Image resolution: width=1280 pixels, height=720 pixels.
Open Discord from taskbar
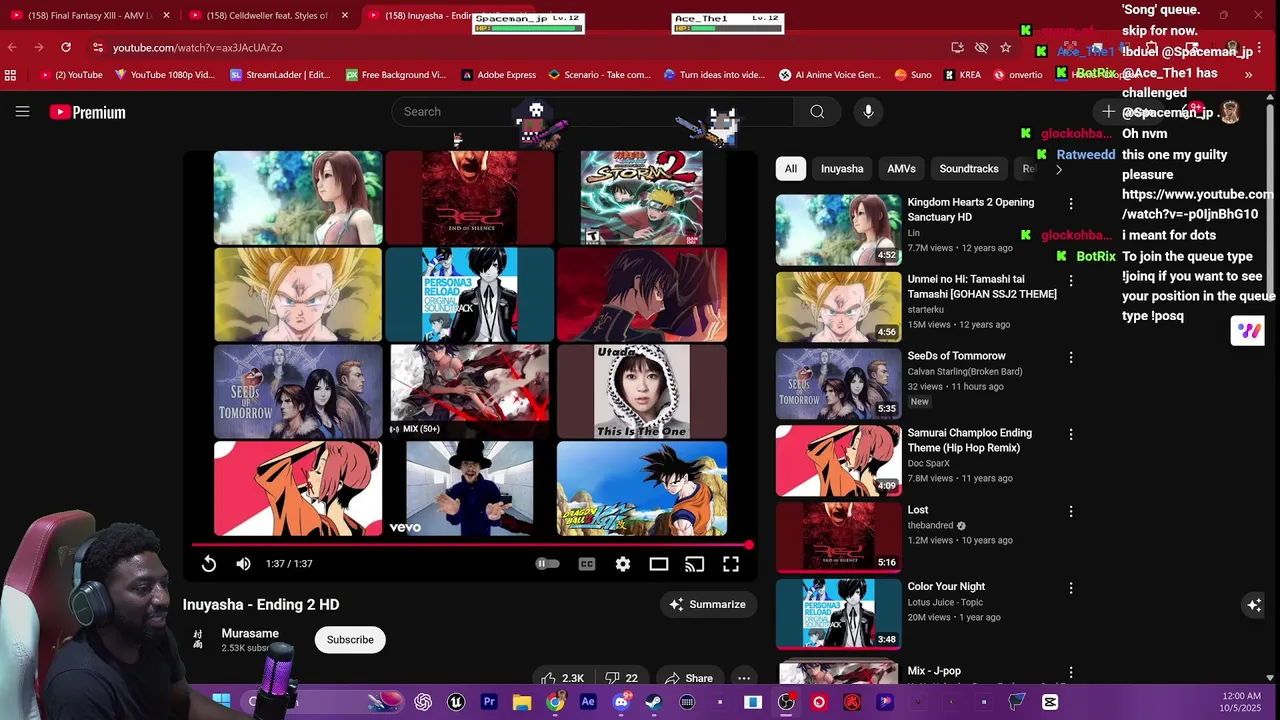[x=621, y=702]
